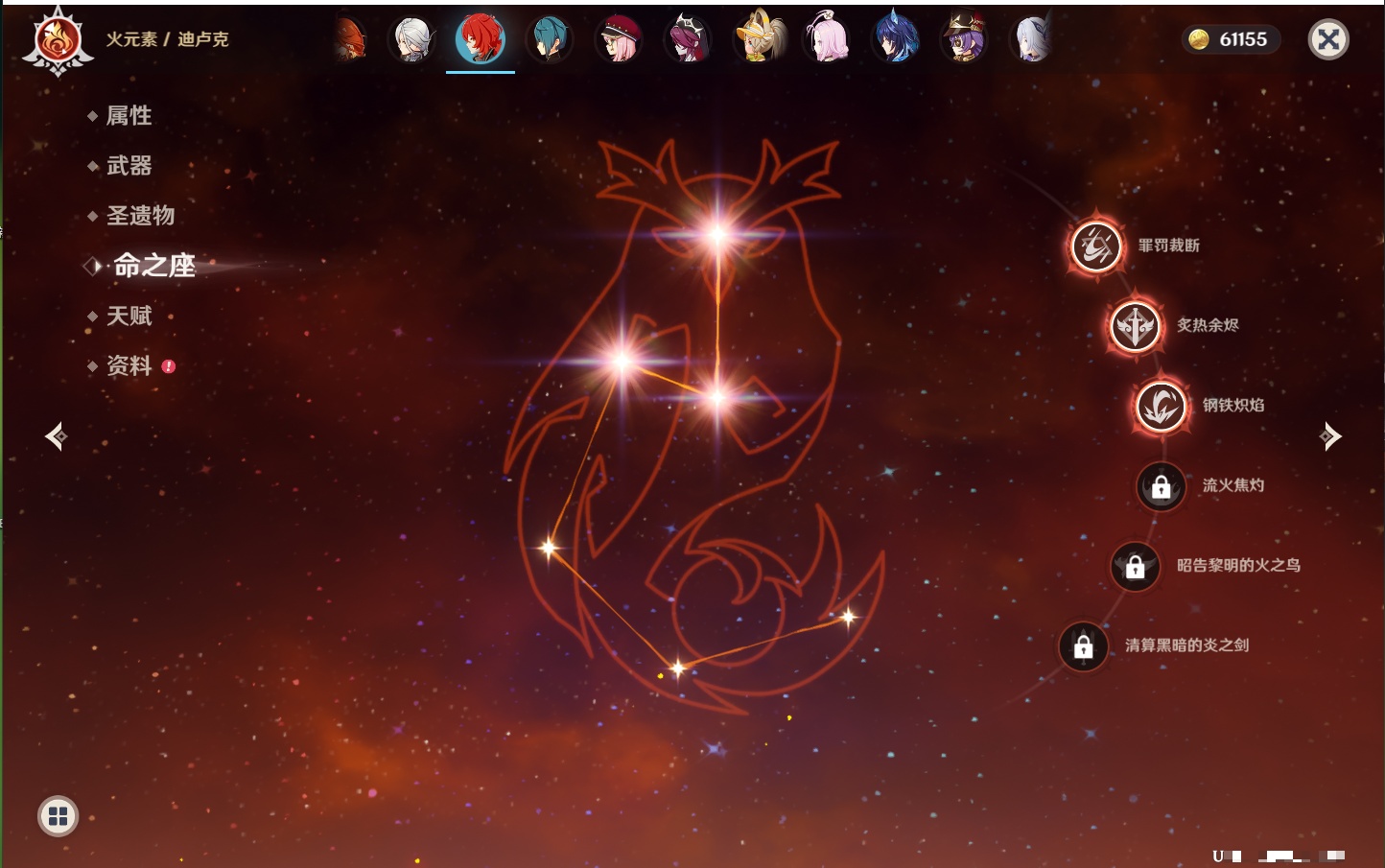Select the purple-haired avatar with tall hat
The height and width of the screenshot is (868, 1385).
965,39
